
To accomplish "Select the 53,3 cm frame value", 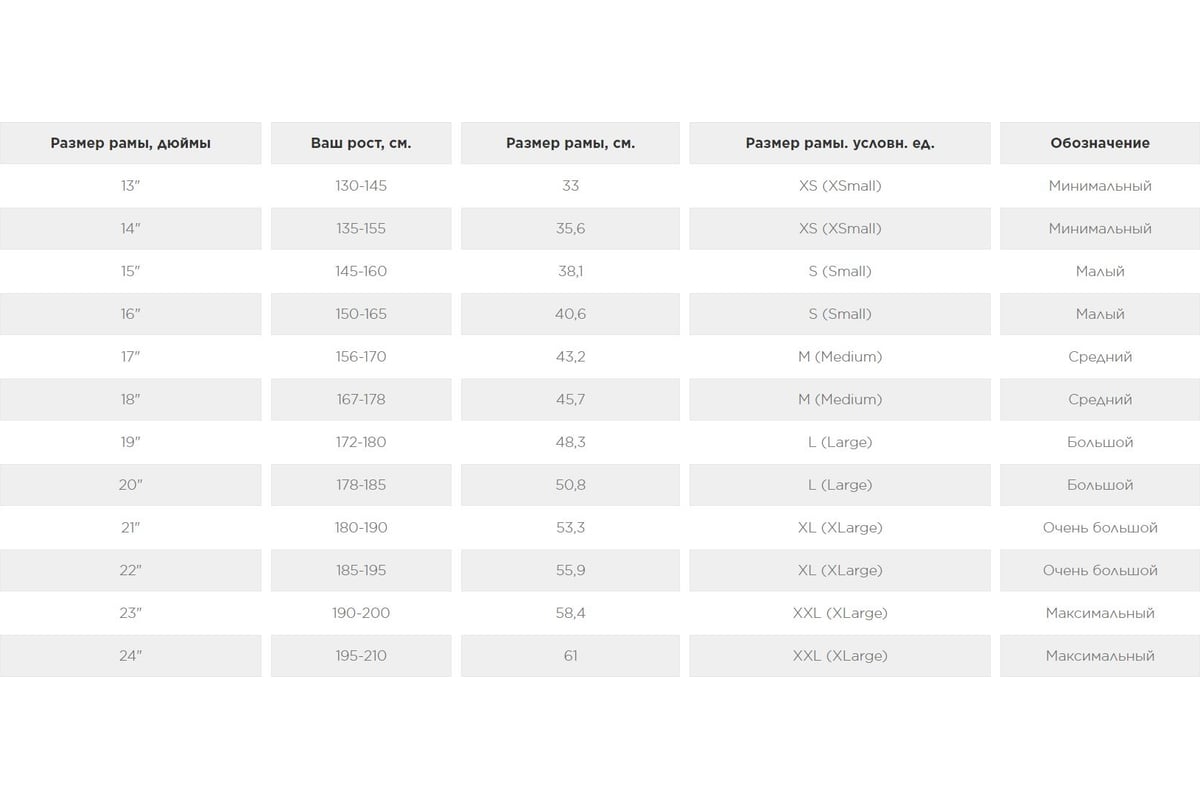I will click(x=570, y=527).
